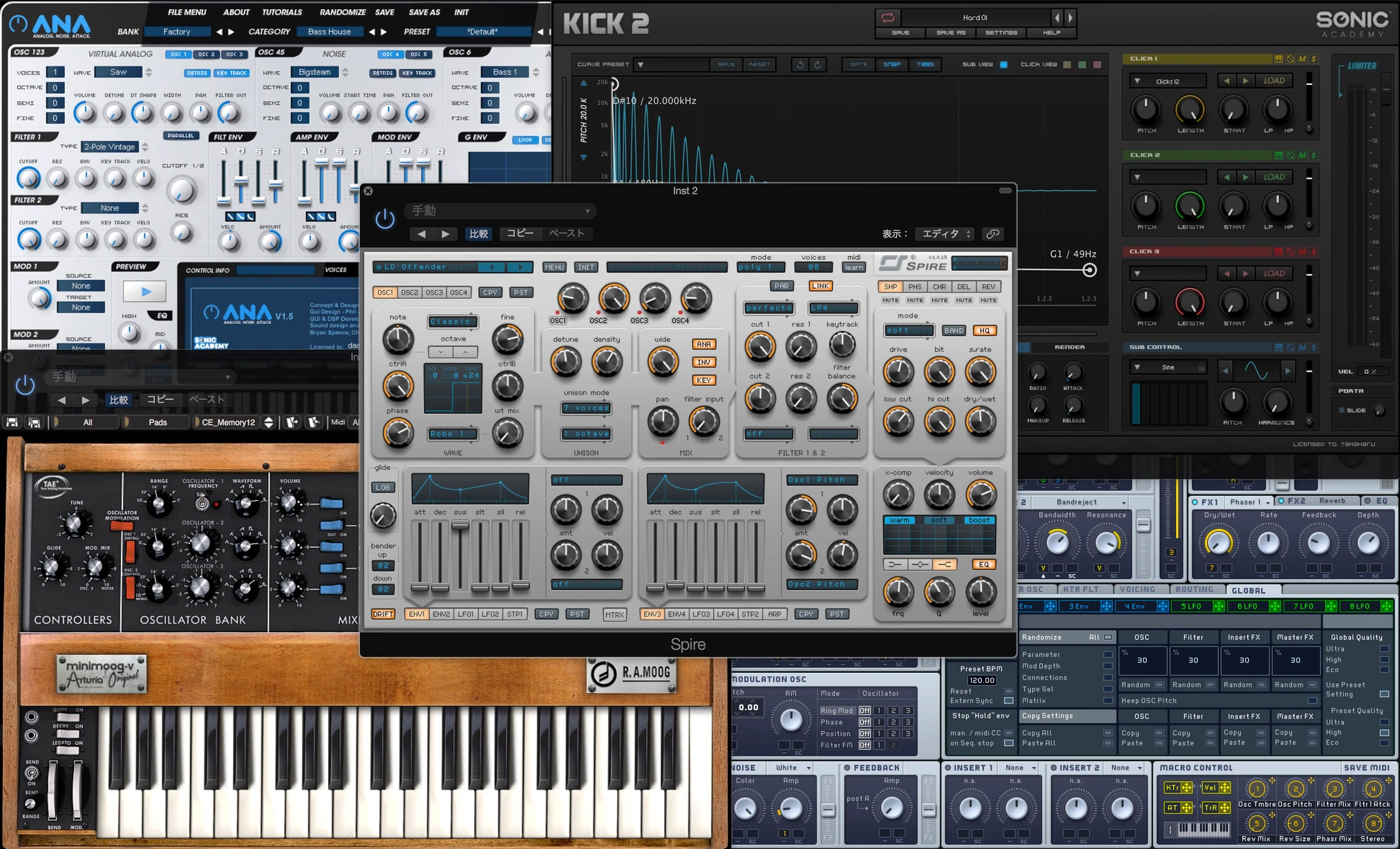
Task: Open the Spire oscillator mode Classic dropdown
Action: pyautogui.click(x=453, y=321)
